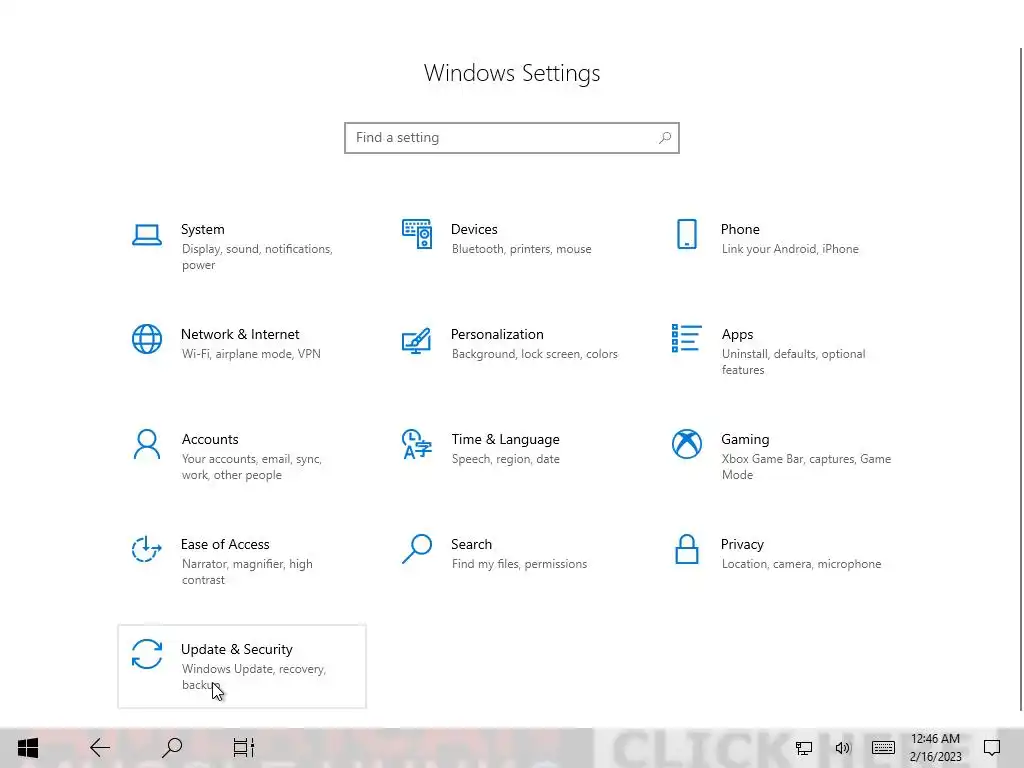Open the Devices settings title
This screenshot has width=1024, height=768.
(474, 229)
